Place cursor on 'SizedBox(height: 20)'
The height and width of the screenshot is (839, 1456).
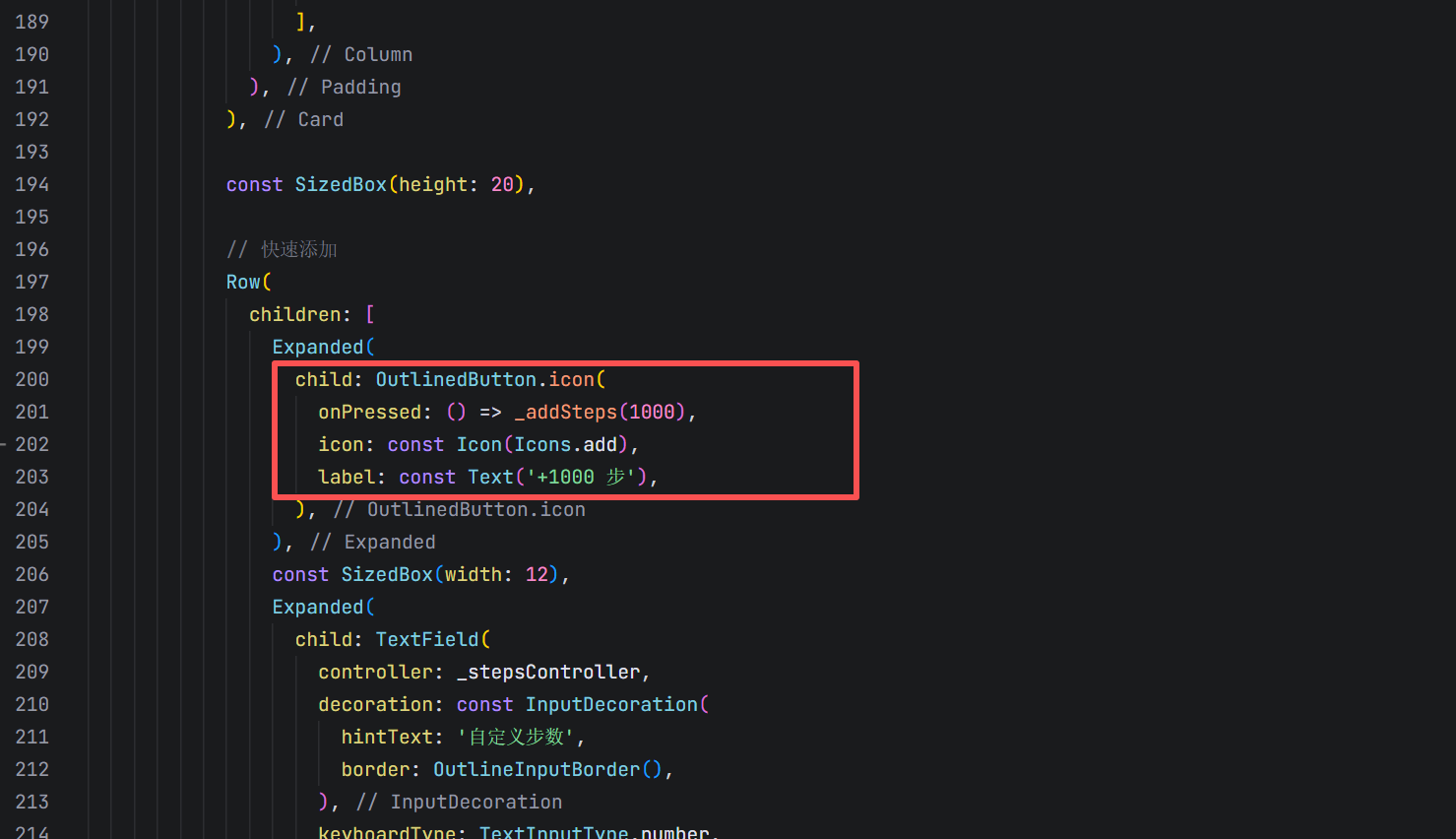pos(411,184)
